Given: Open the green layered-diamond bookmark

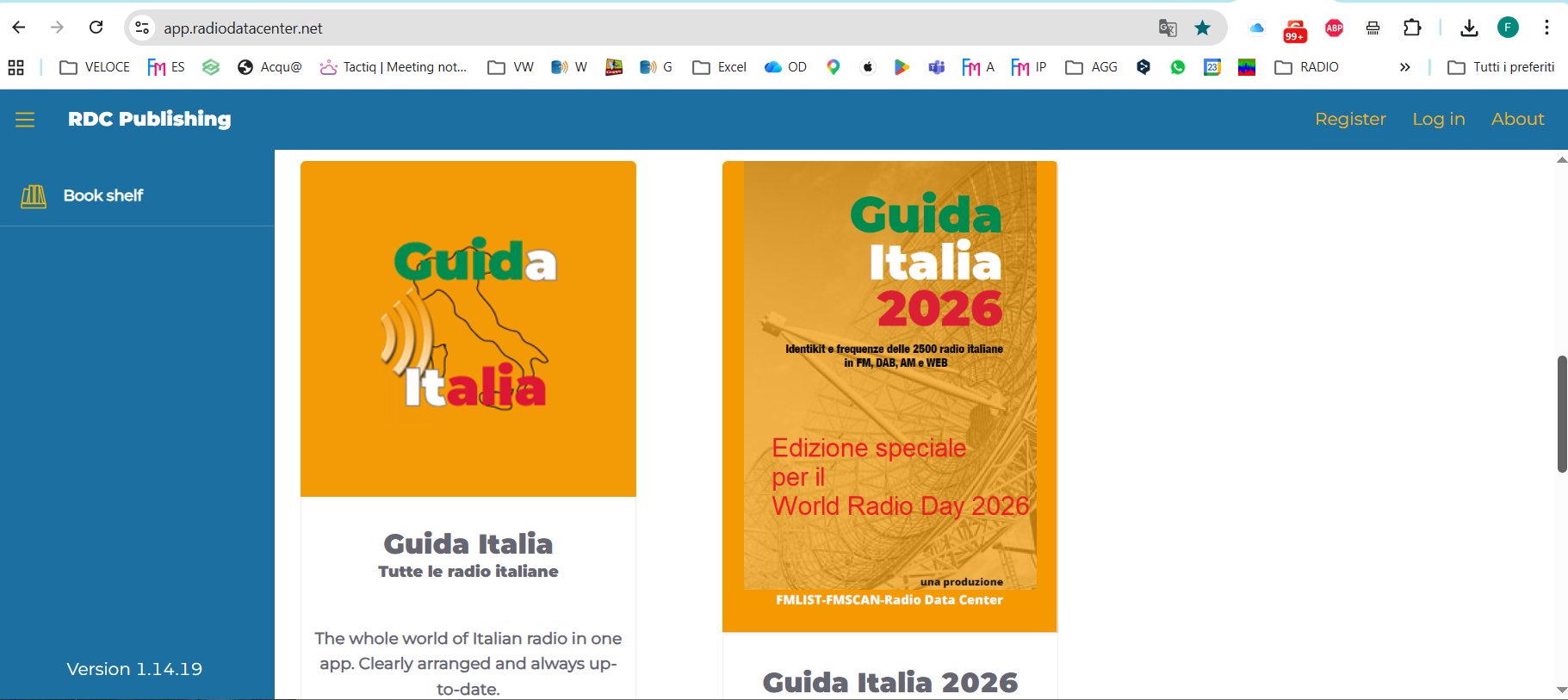Looking at the screenshot, I should click(211, 67).
